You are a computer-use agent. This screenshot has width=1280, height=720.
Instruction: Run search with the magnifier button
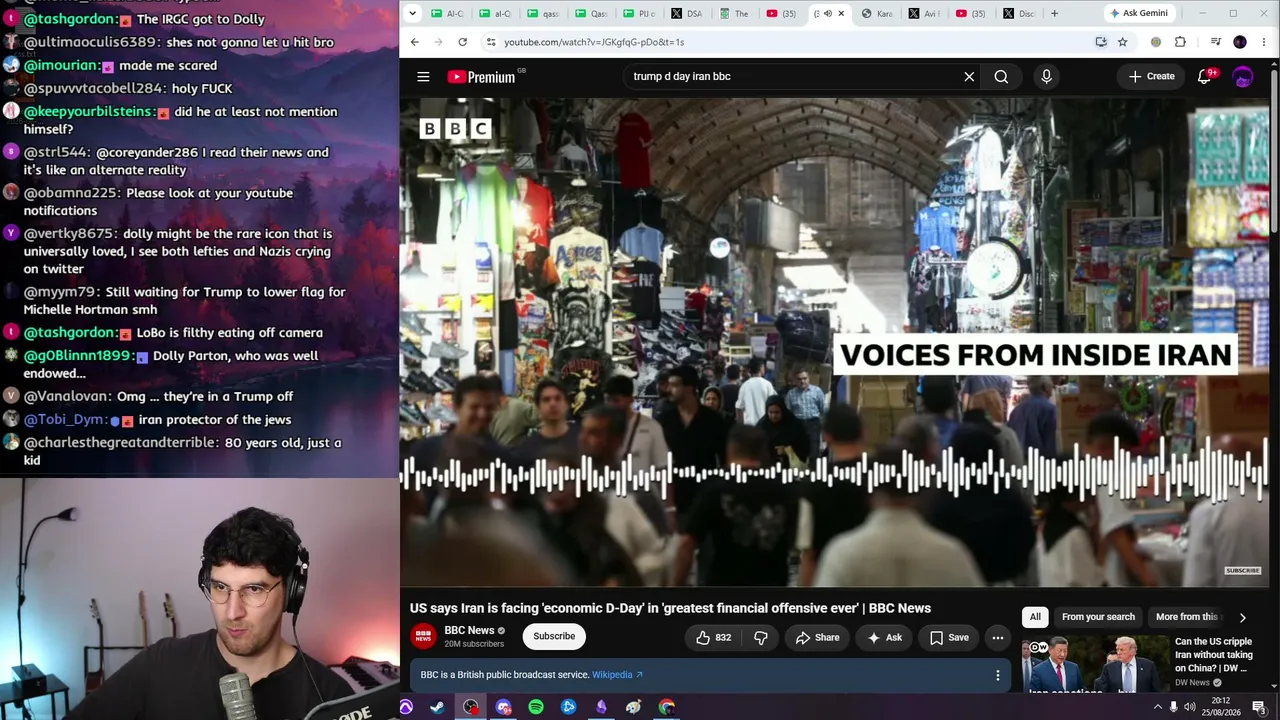1001,77
